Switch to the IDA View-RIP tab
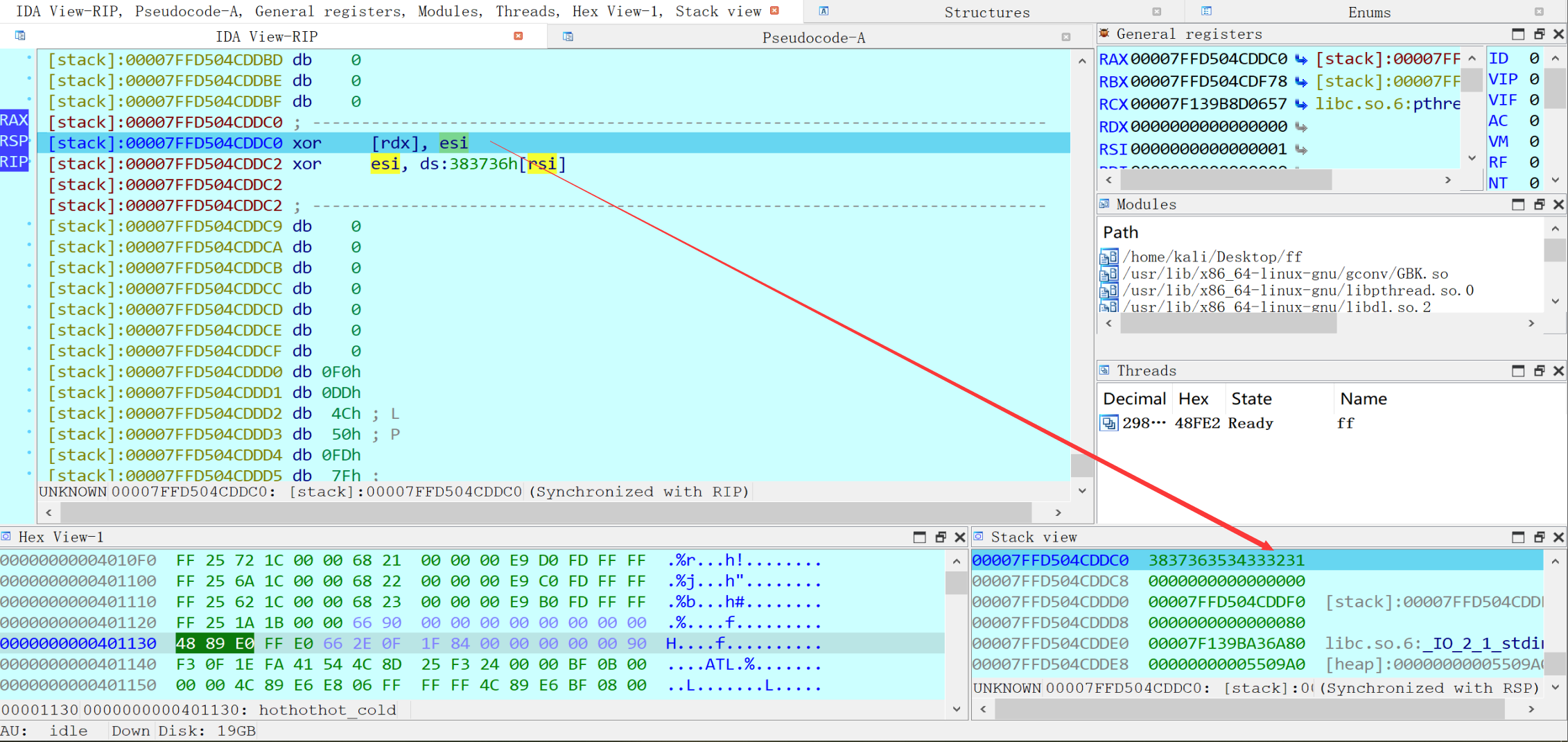Image resolution: width=1568 pixels, height=742 pixels. [x=266, y=37]
